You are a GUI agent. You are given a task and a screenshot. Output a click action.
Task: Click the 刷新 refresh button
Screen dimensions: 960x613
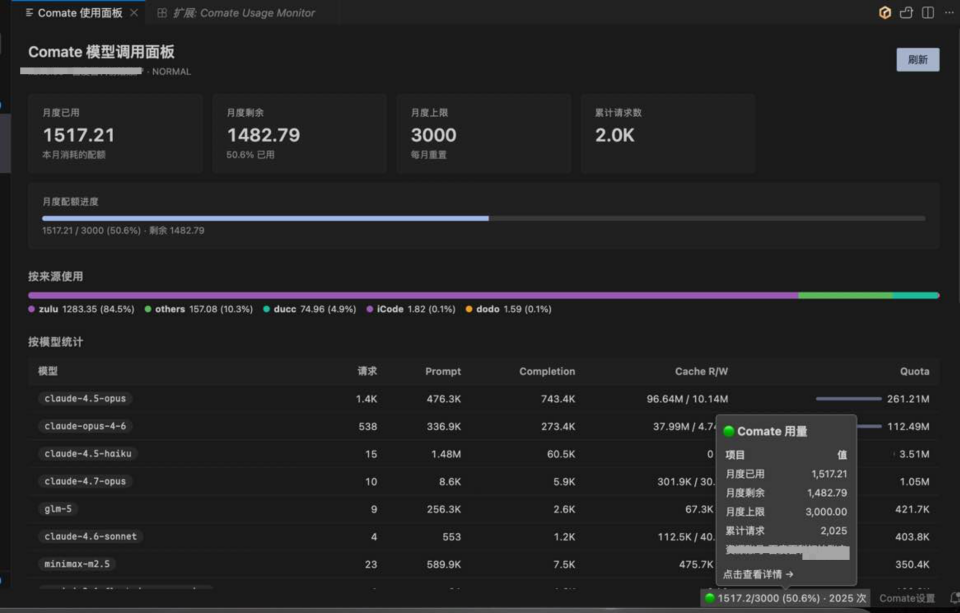[x=918, y=59]
